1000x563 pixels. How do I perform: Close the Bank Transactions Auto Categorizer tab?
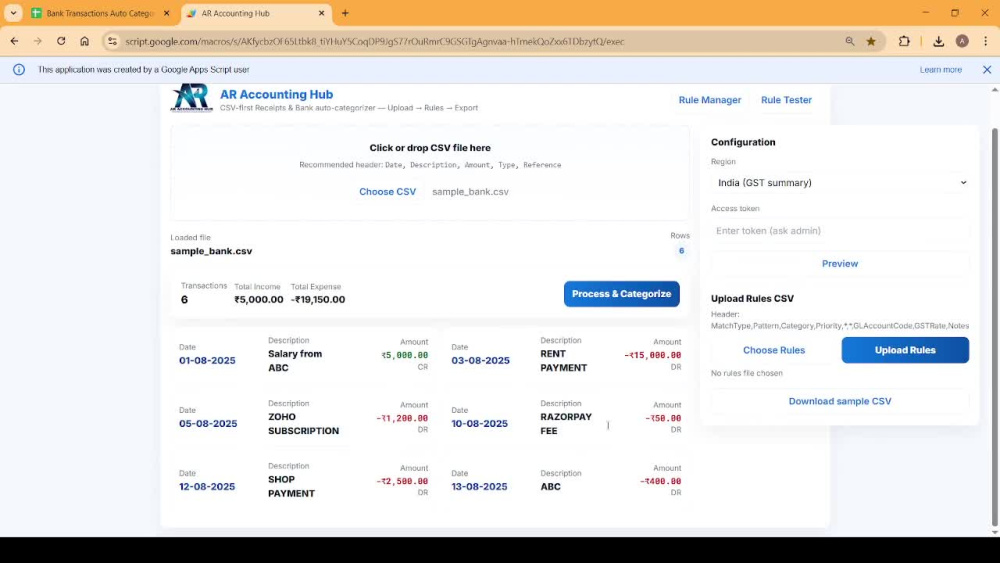pos(166,13)
